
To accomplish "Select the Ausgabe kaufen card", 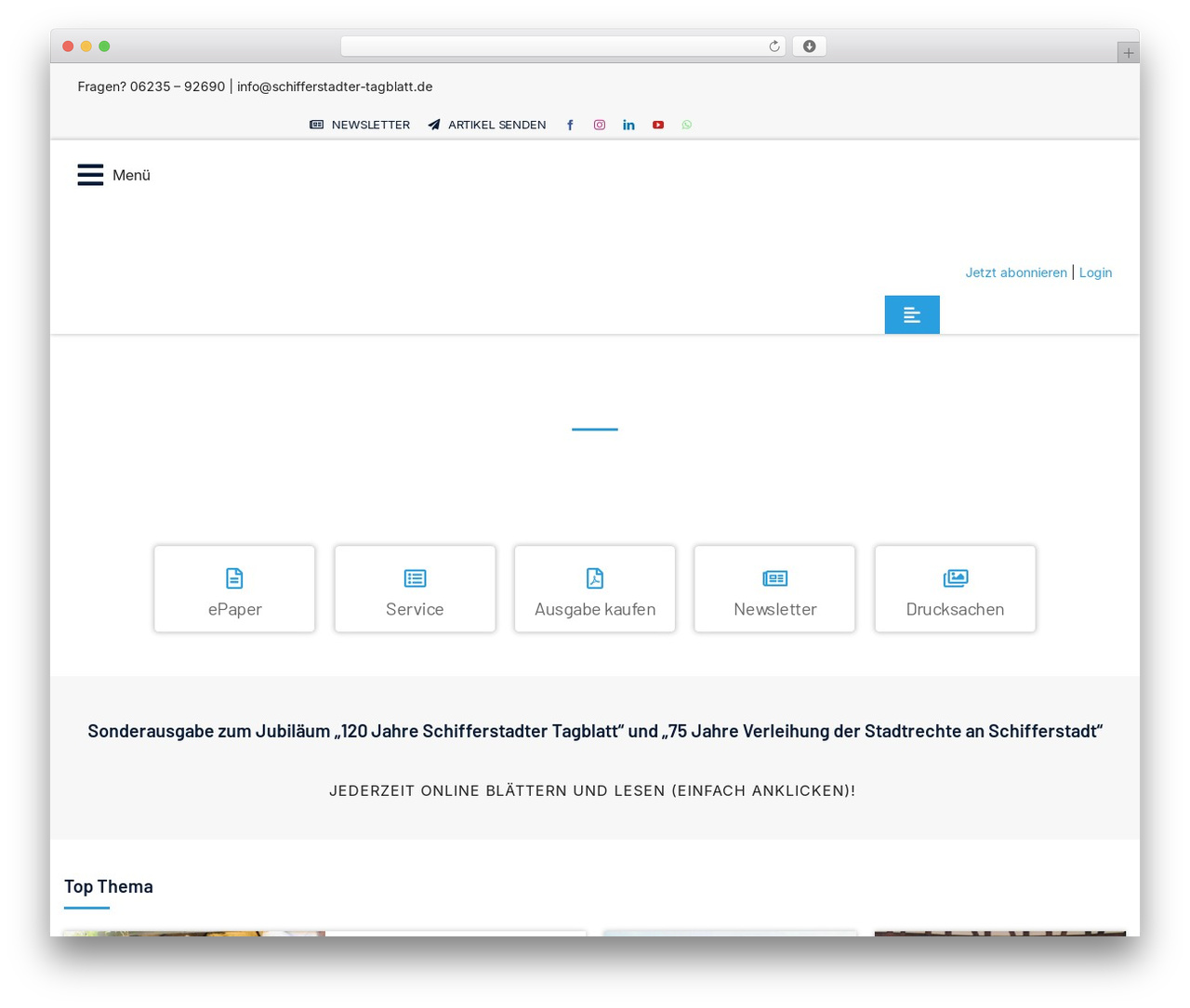I will click(x=595, y=589).
